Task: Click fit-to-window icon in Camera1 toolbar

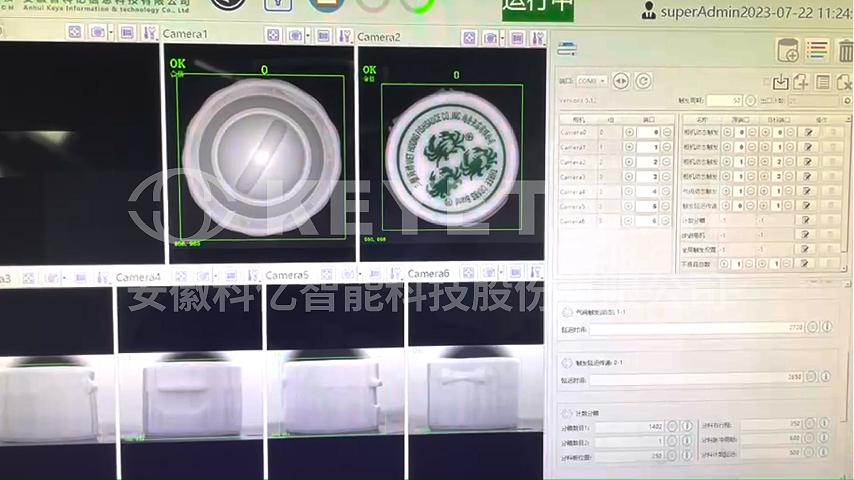Action: click(273, 35)
